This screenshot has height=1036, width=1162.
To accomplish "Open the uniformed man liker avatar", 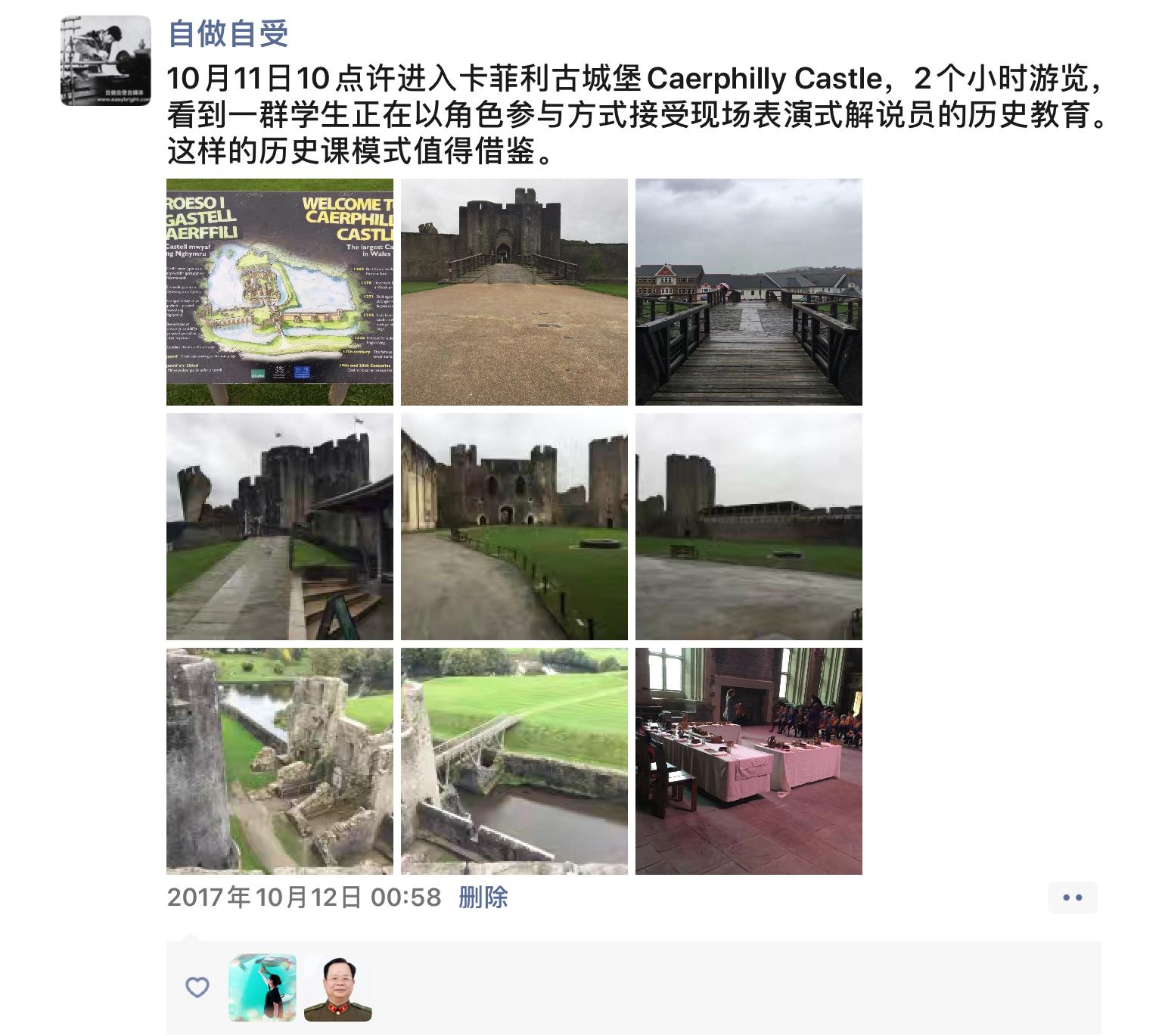I will (338, 988).
